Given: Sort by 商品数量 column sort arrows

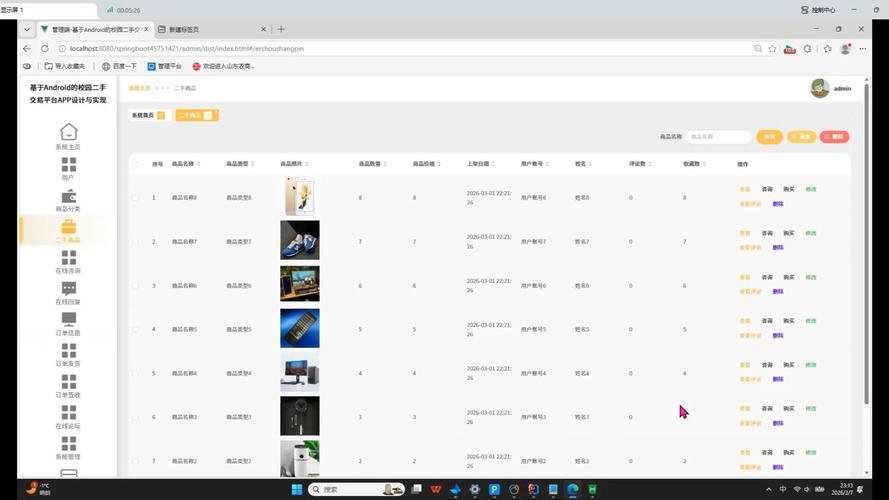Looking at the screenshot, I should pyautogui.click(x=385, y=164).
